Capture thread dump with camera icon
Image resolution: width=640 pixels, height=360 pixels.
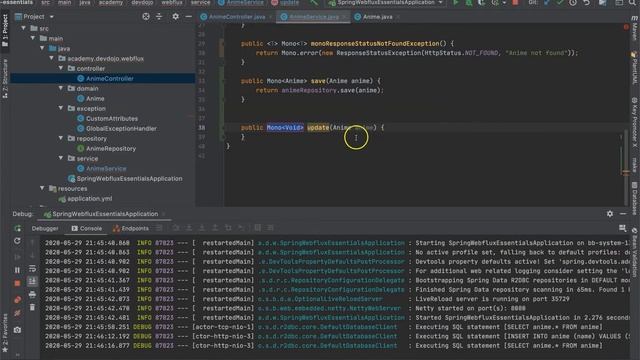pyautogui.click(x=17, y=330)
